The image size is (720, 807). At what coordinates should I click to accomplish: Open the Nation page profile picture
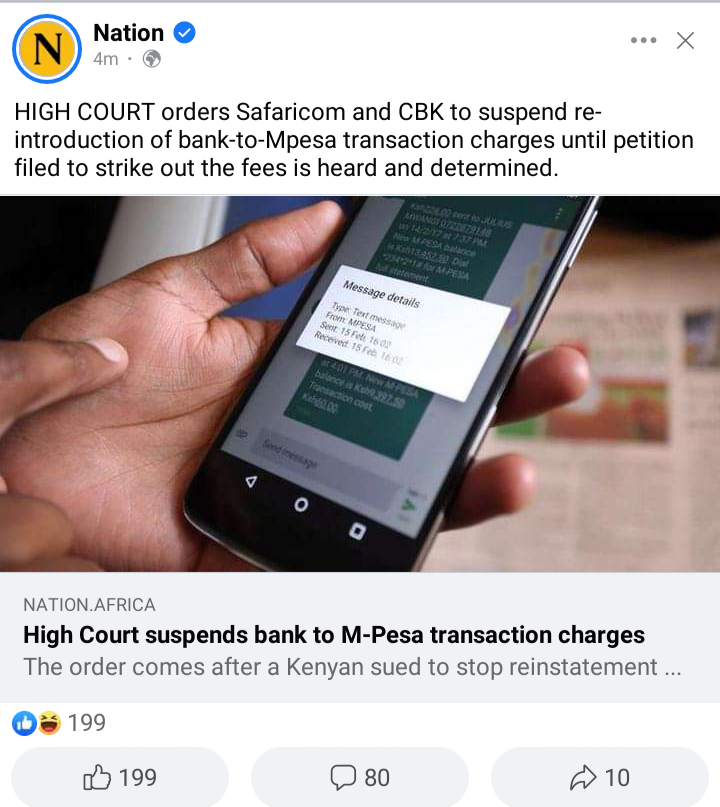tap(47, 49)
